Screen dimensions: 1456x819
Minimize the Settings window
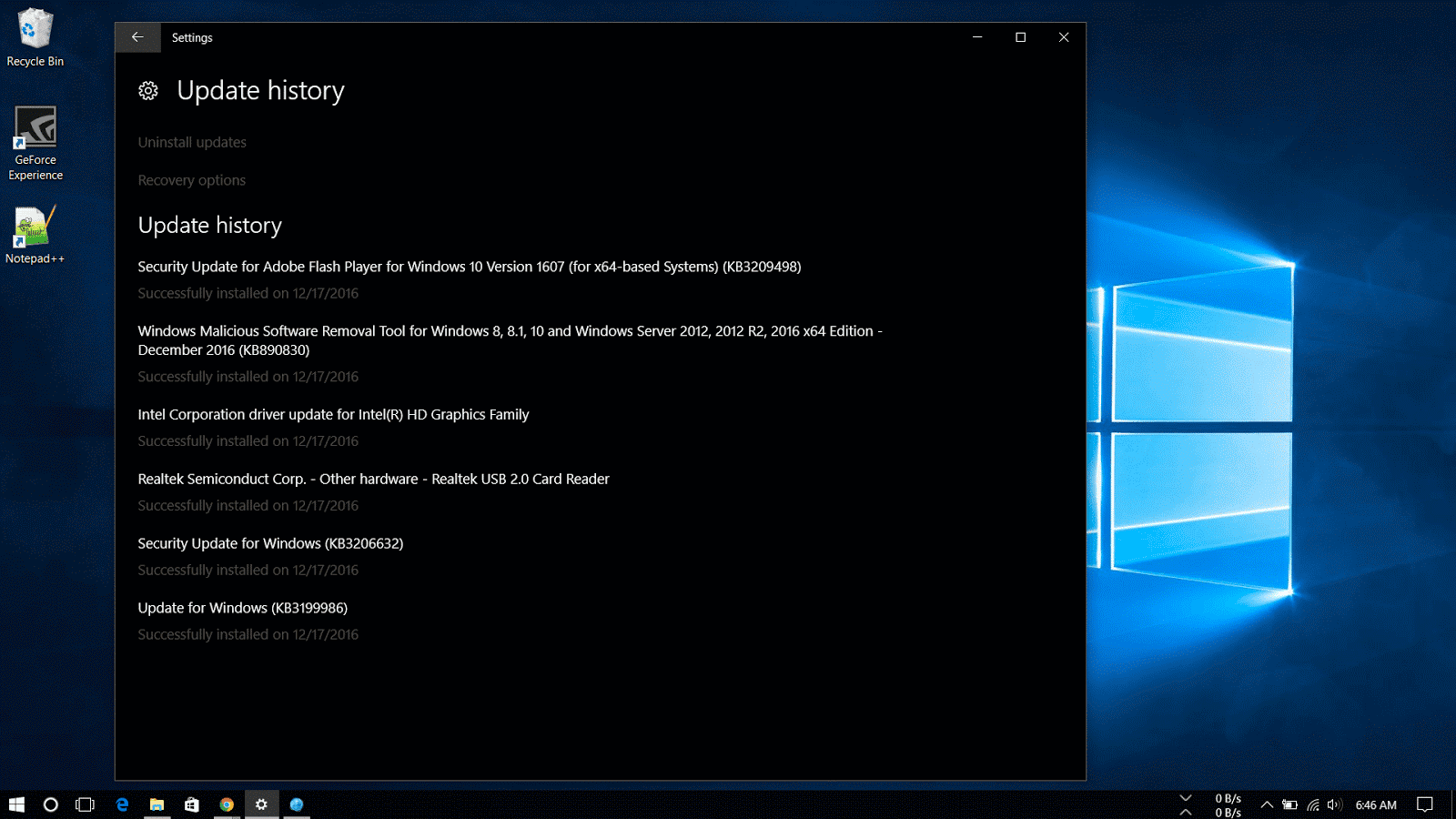[977, 37]
